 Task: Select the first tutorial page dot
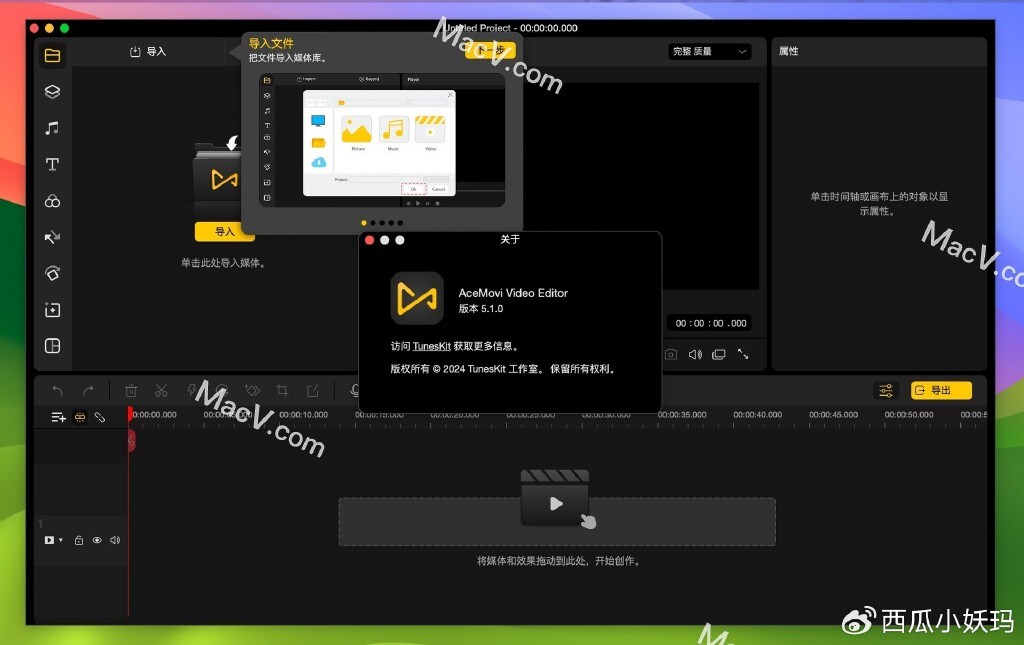click(364, 223)
